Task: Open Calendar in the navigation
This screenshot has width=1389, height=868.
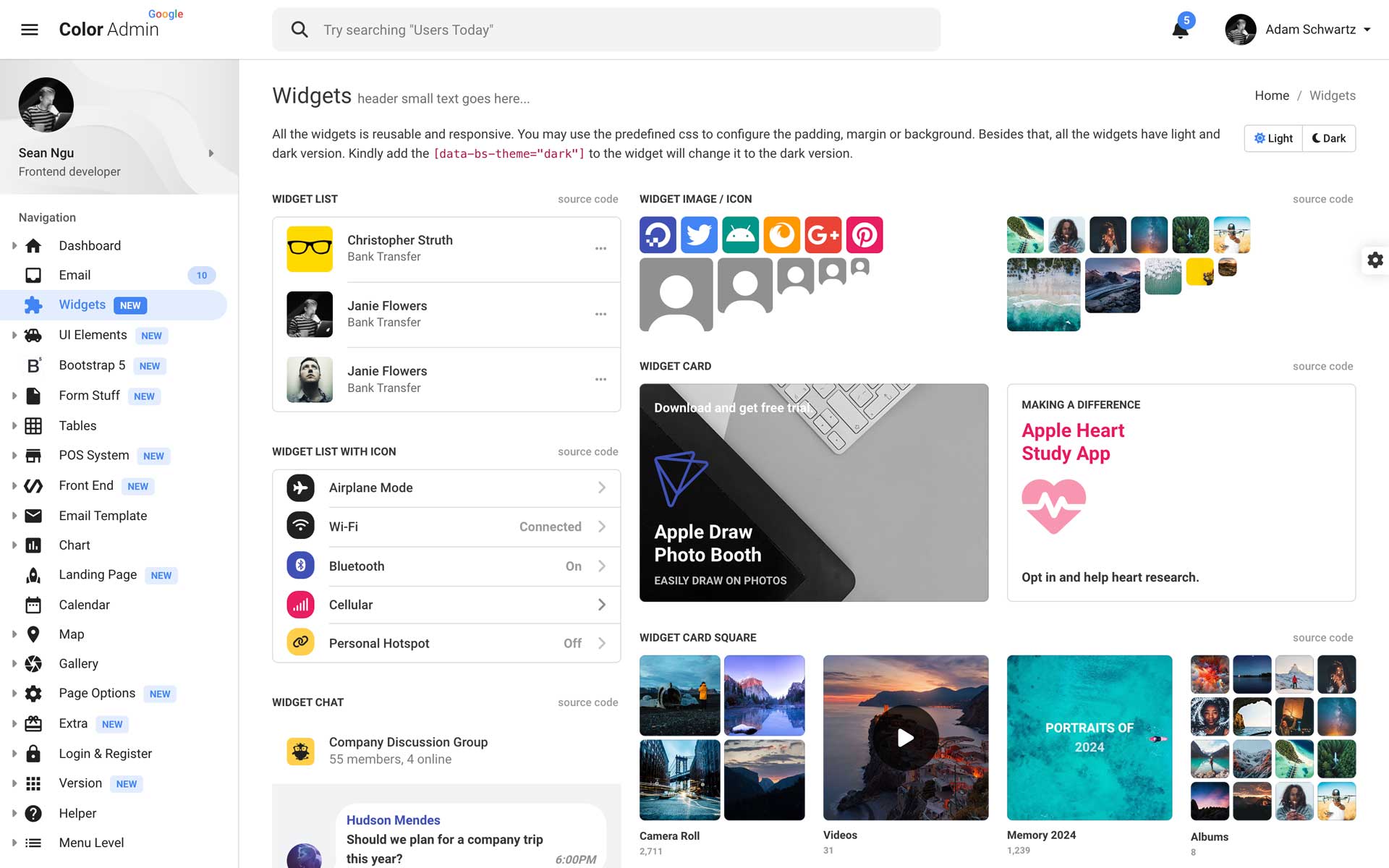Action: tap(84, 605)
